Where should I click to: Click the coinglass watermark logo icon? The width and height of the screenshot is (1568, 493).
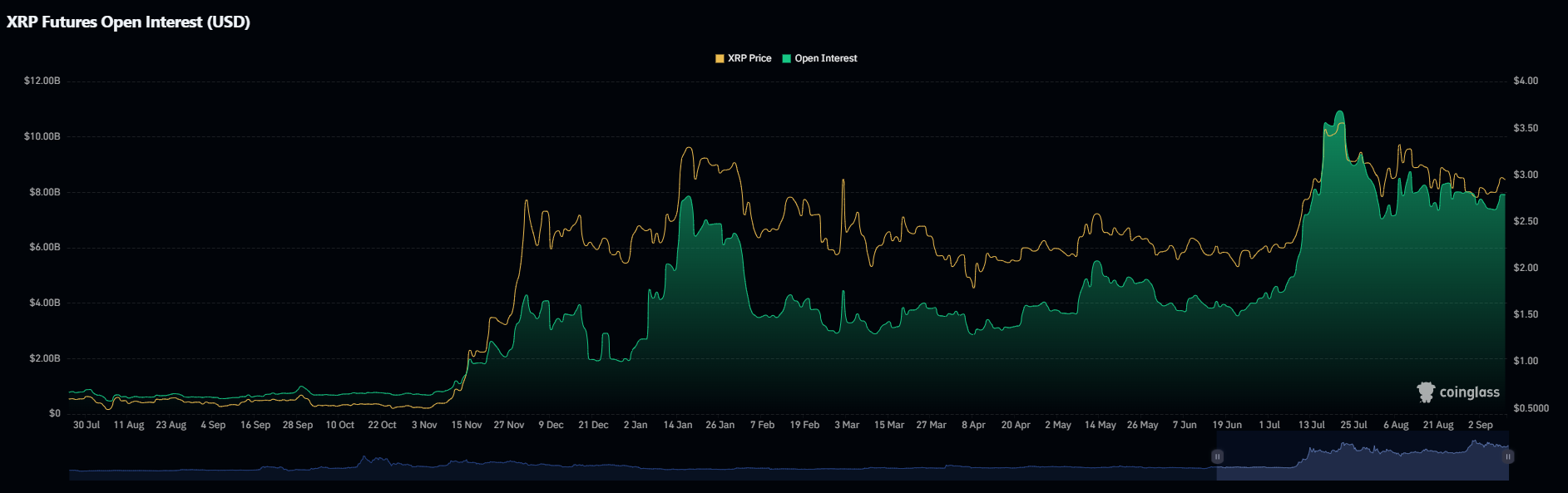point(1426,392)
